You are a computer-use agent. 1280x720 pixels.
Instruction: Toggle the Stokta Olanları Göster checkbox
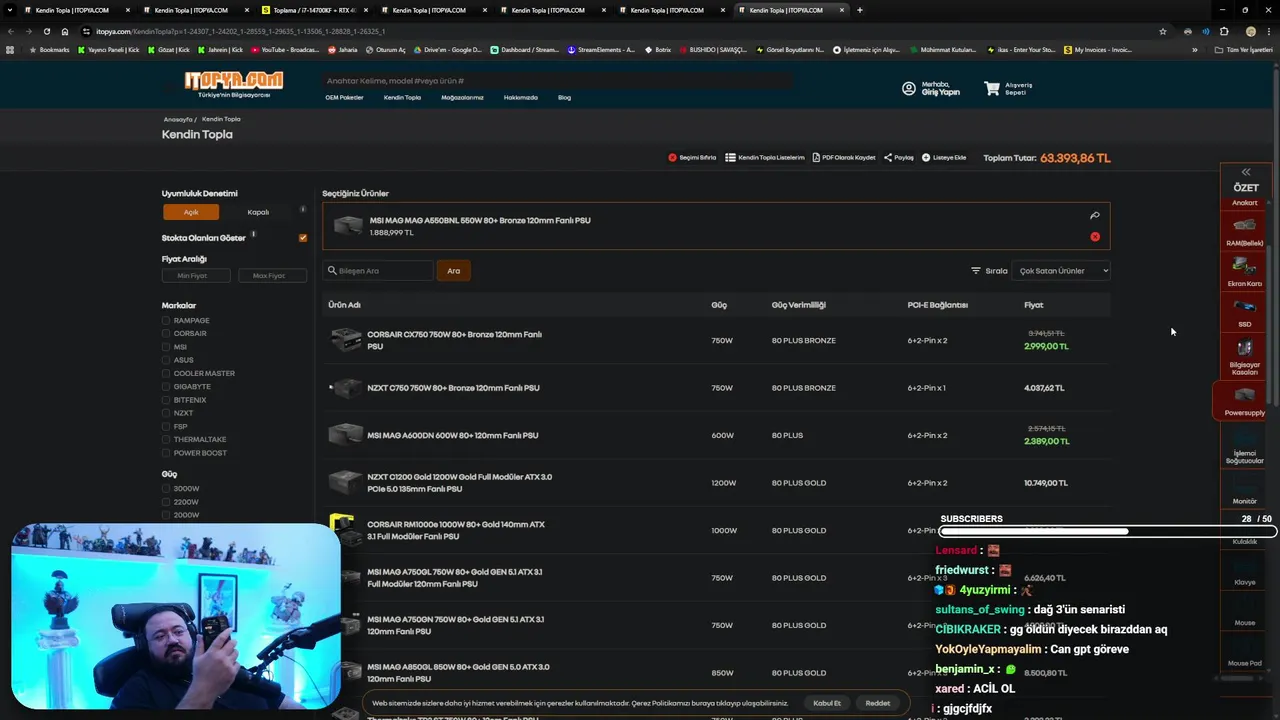[303, 238]
